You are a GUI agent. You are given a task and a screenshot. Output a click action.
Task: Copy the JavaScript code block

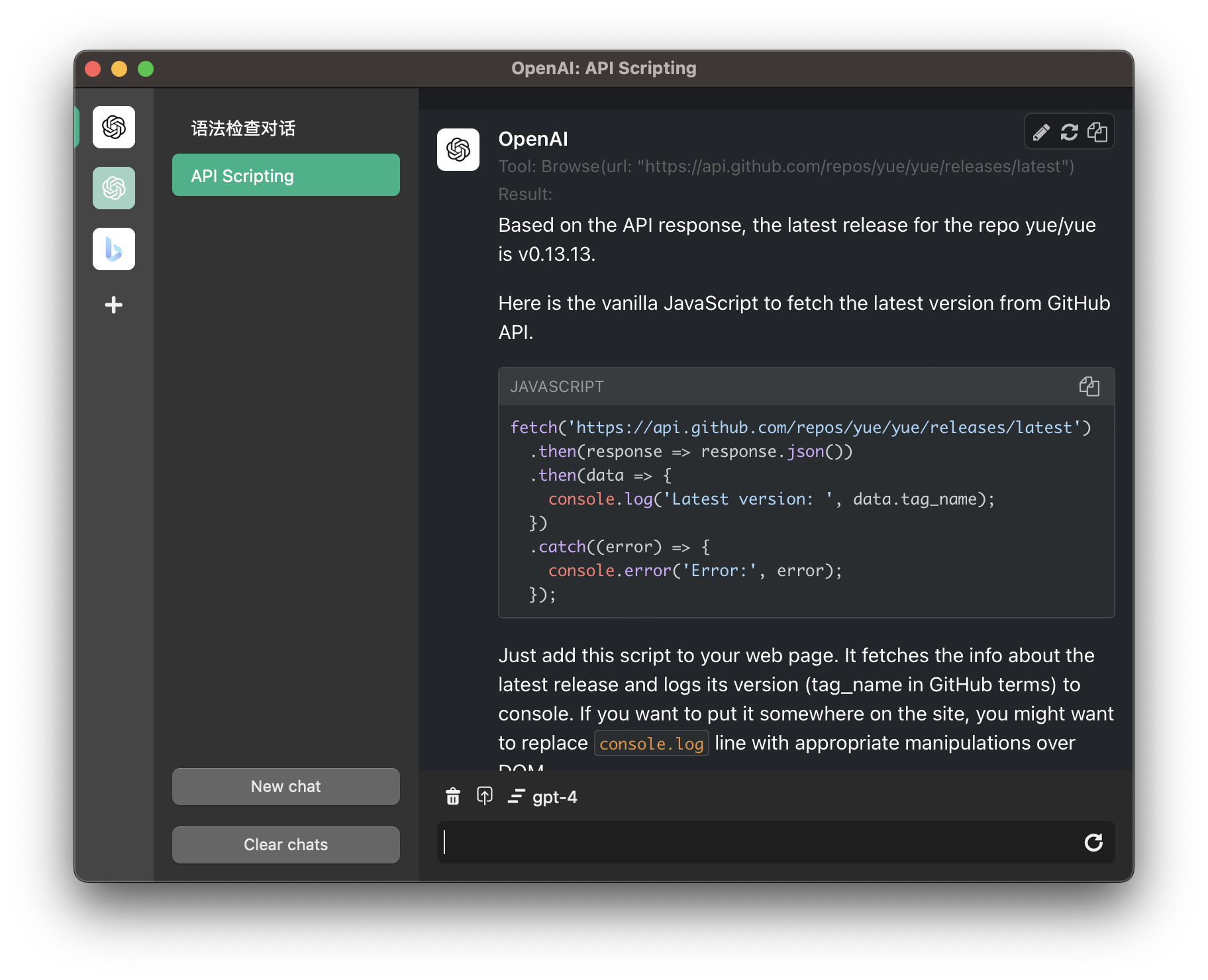[1089, 387]
